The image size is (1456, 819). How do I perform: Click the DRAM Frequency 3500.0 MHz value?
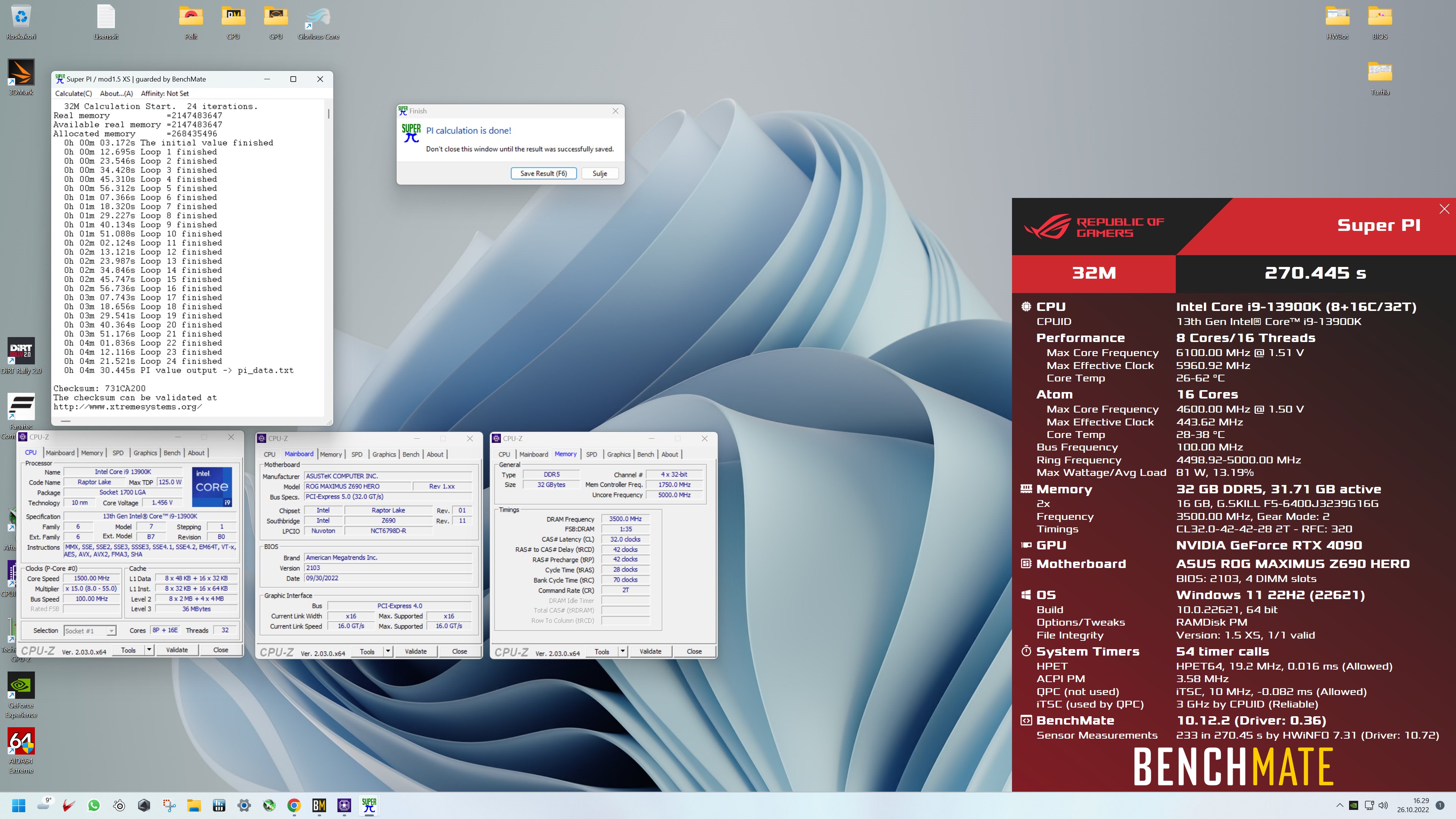pos(625,519)
